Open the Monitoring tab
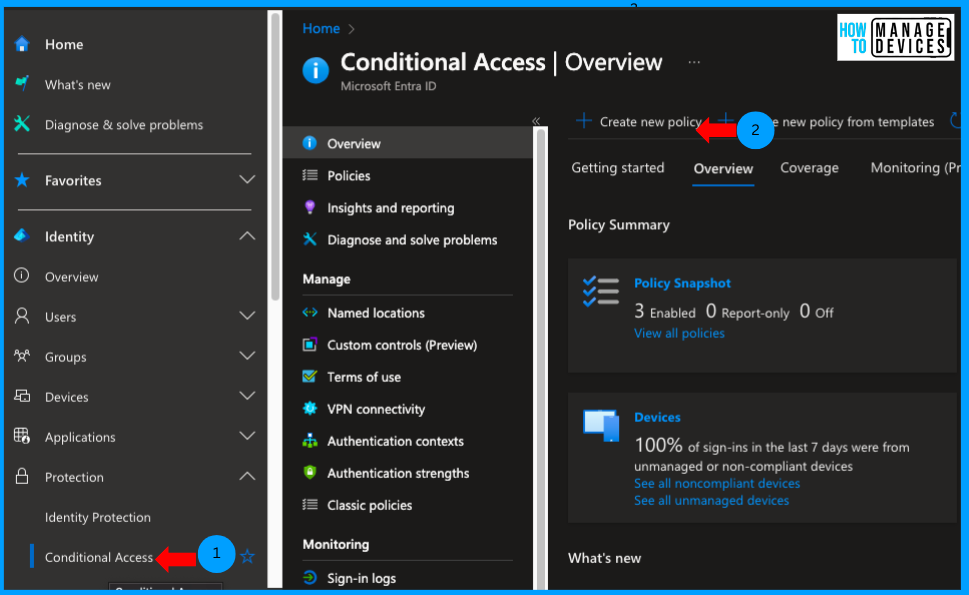 (x=915, y=168)
